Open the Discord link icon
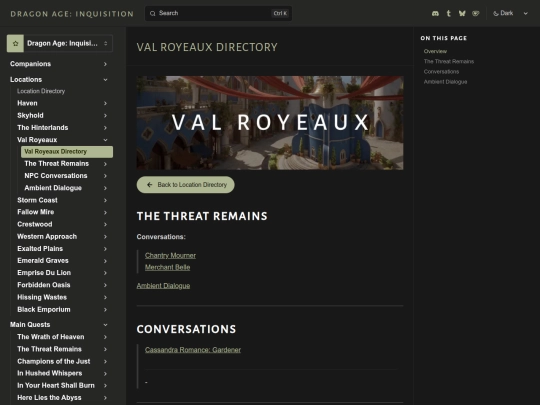 click(x=435, y=13)
